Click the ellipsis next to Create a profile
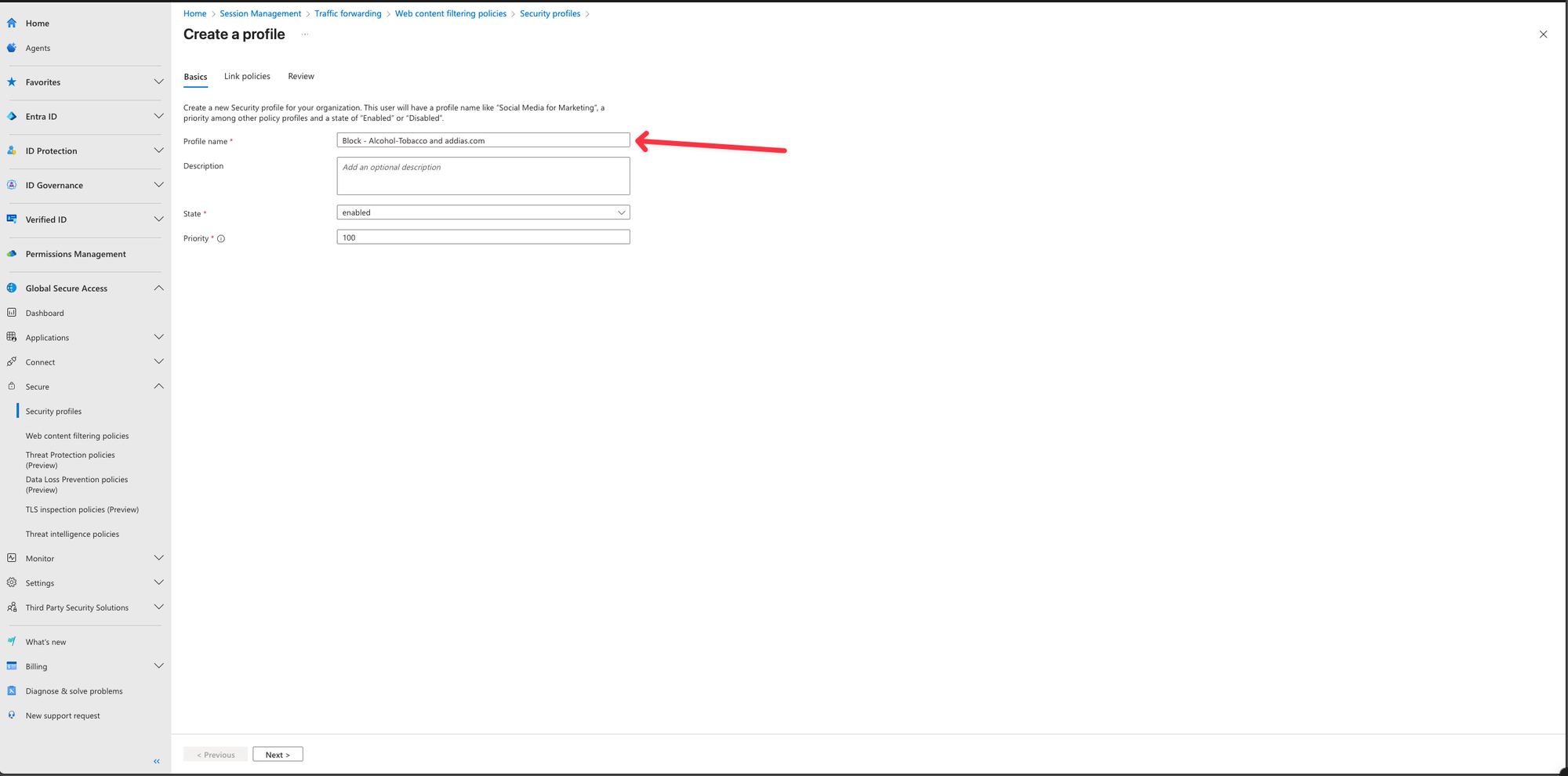 [x=305, y=34]
